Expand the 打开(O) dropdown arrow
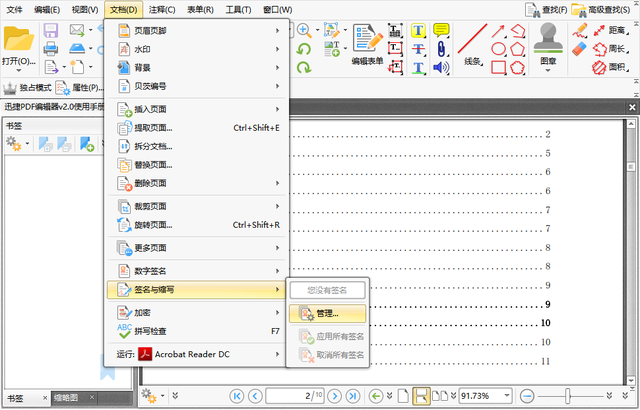This screenshot has height=410, width=640. (x=18, y=71)
